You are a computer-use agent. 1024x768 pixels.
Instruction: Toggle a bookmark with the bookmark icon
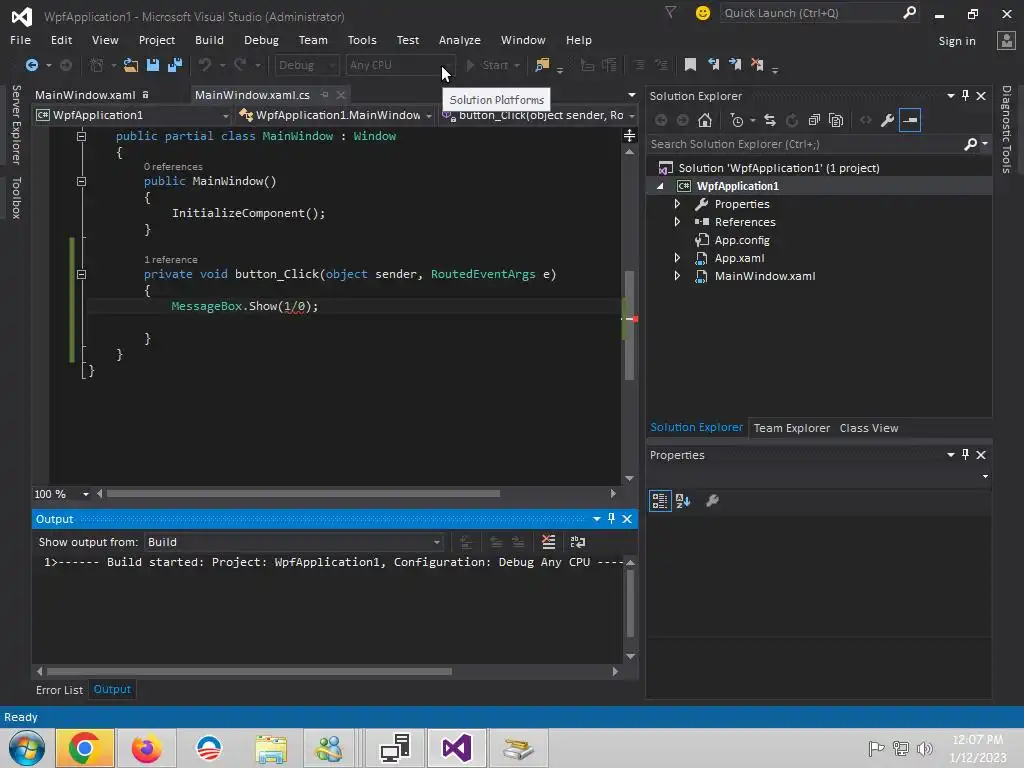(690, 64)
